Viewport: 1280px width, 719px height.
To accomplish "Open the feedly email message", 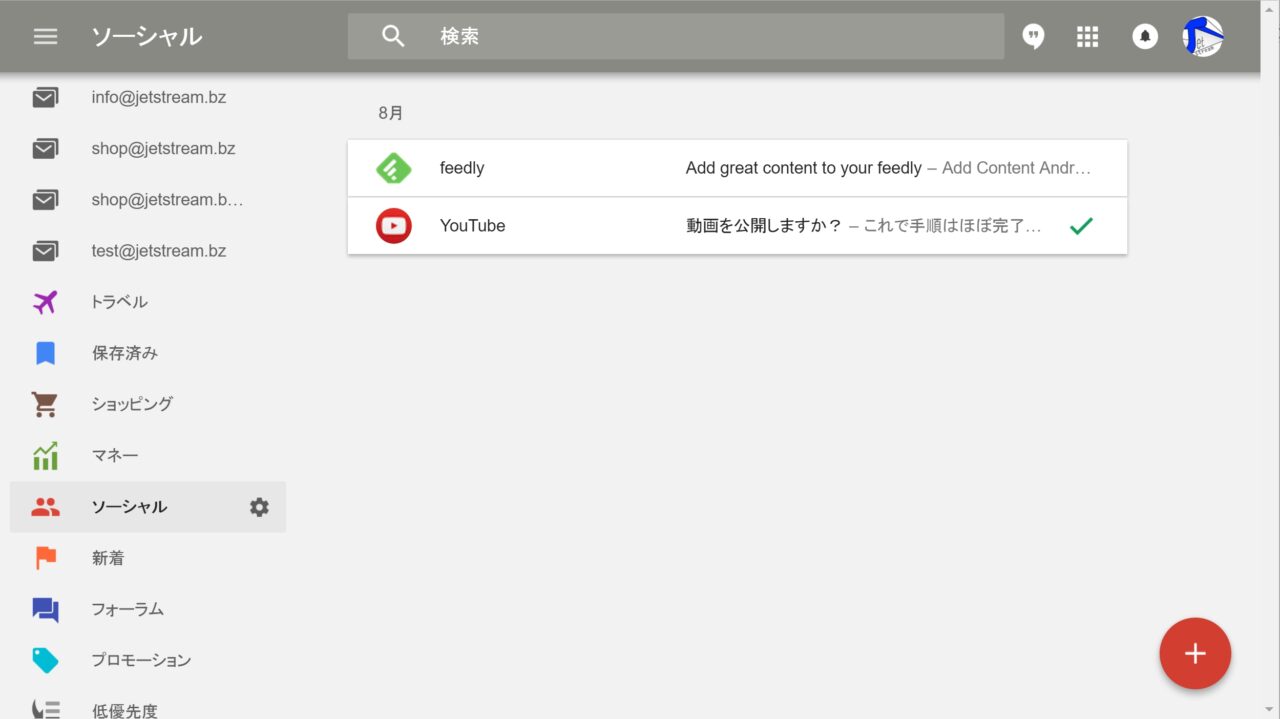I will click(736, 168).
